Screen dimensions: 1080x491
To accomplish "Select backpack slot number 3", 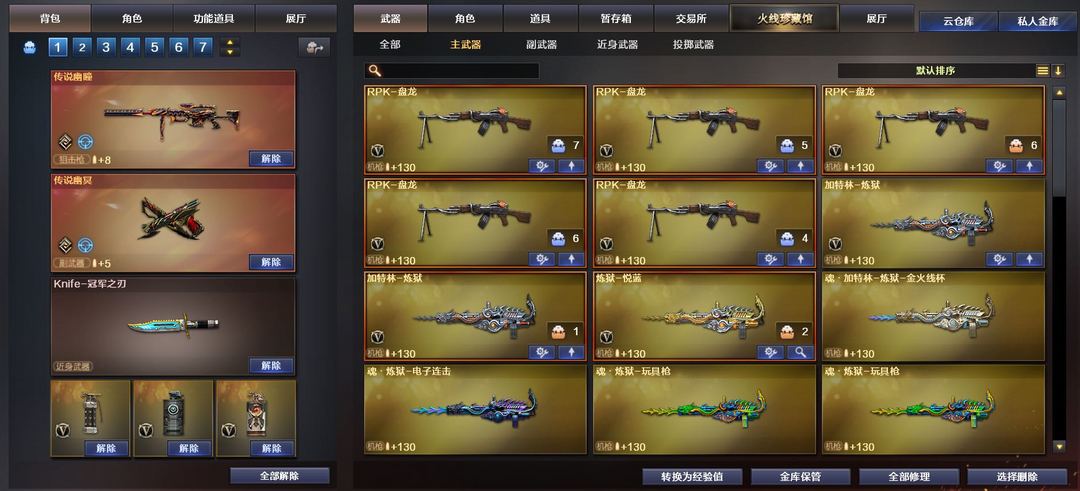I will [x=106, y=48].
